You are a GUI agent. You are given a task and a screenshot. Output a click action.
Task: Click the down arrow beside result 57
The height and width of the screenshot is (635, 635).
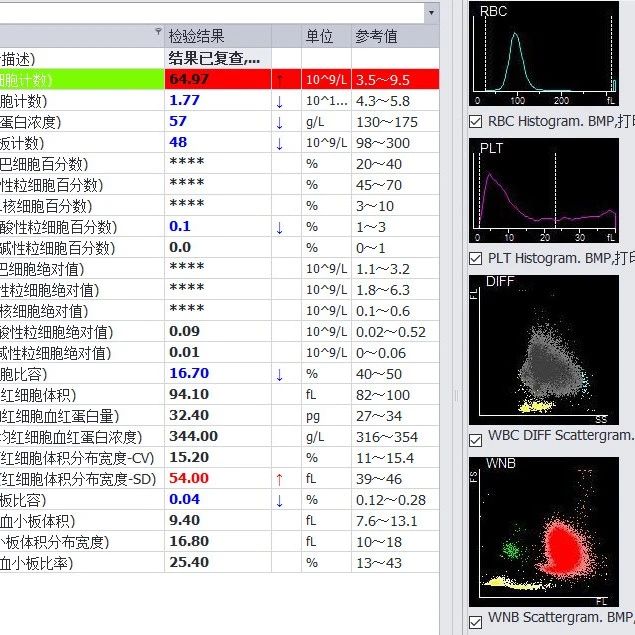tap(280, 122)
